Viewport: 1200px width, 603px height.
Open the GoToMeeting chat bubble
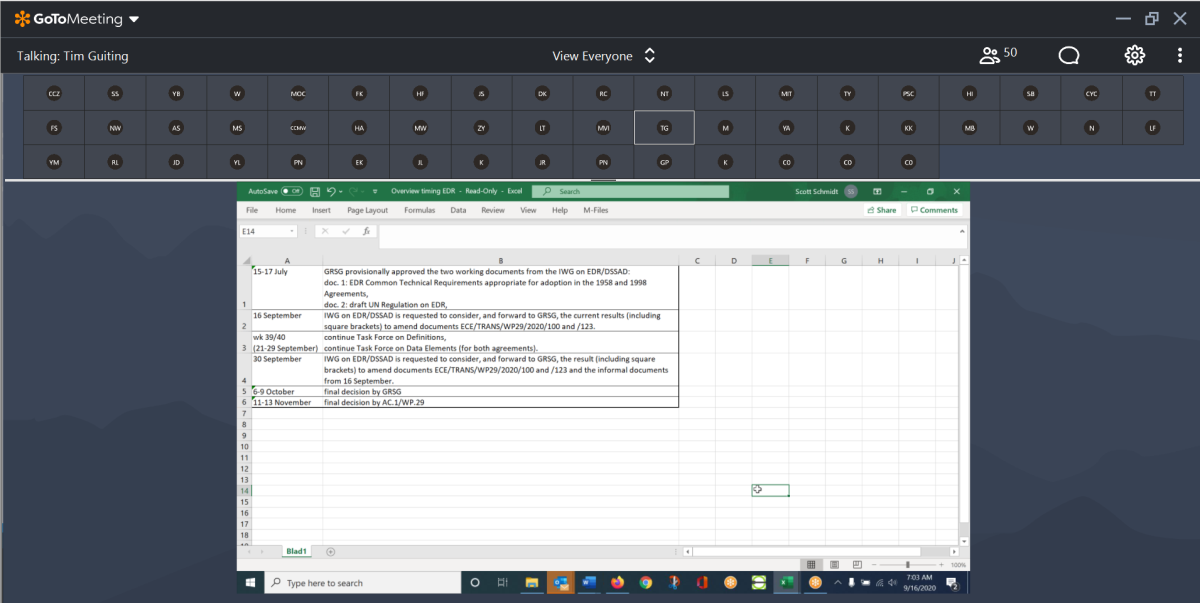1069,56
